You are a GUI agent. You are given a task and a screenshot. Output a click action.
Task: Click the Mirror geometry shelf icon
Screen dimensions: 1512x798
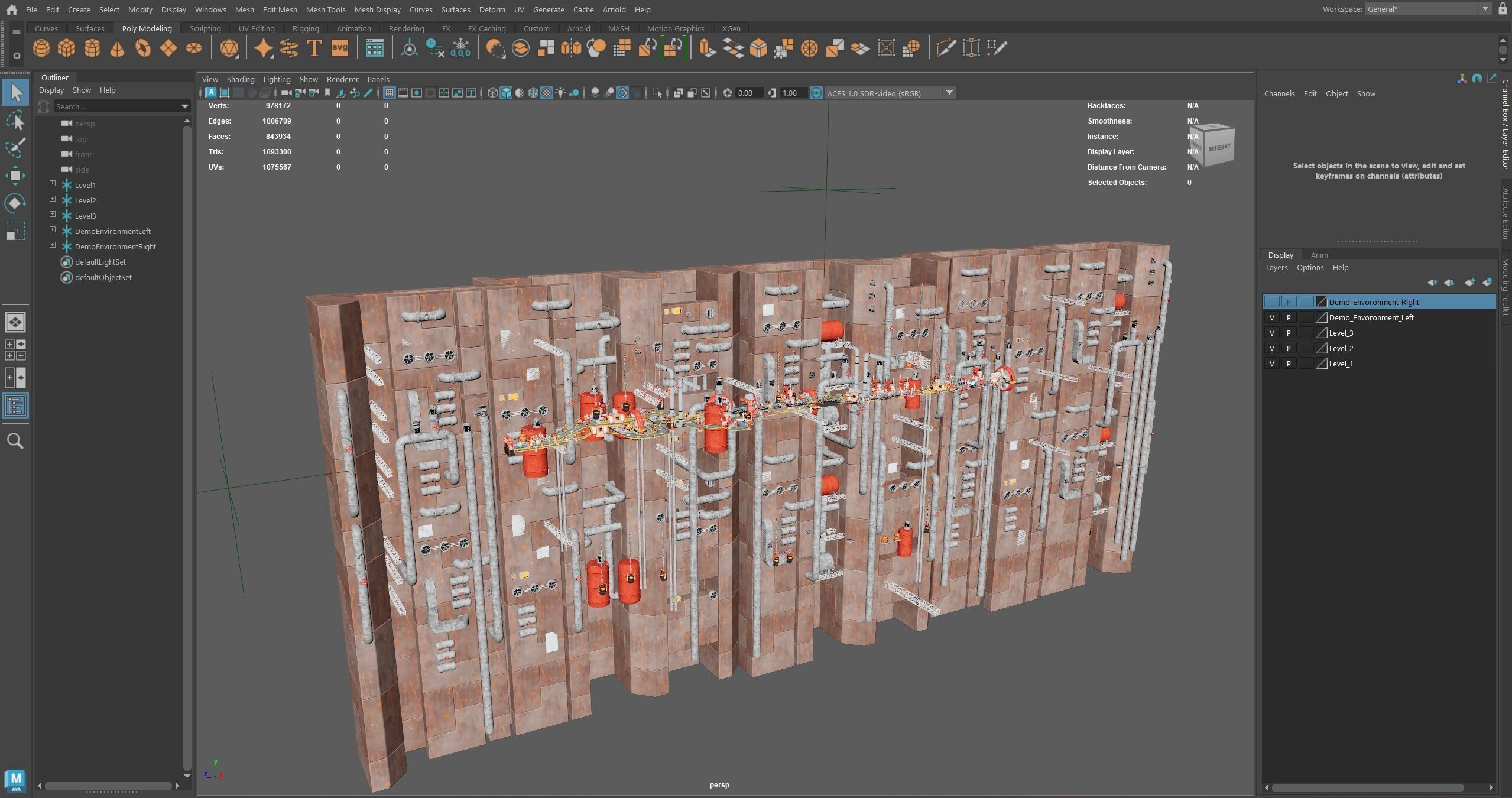click(570, 48)
